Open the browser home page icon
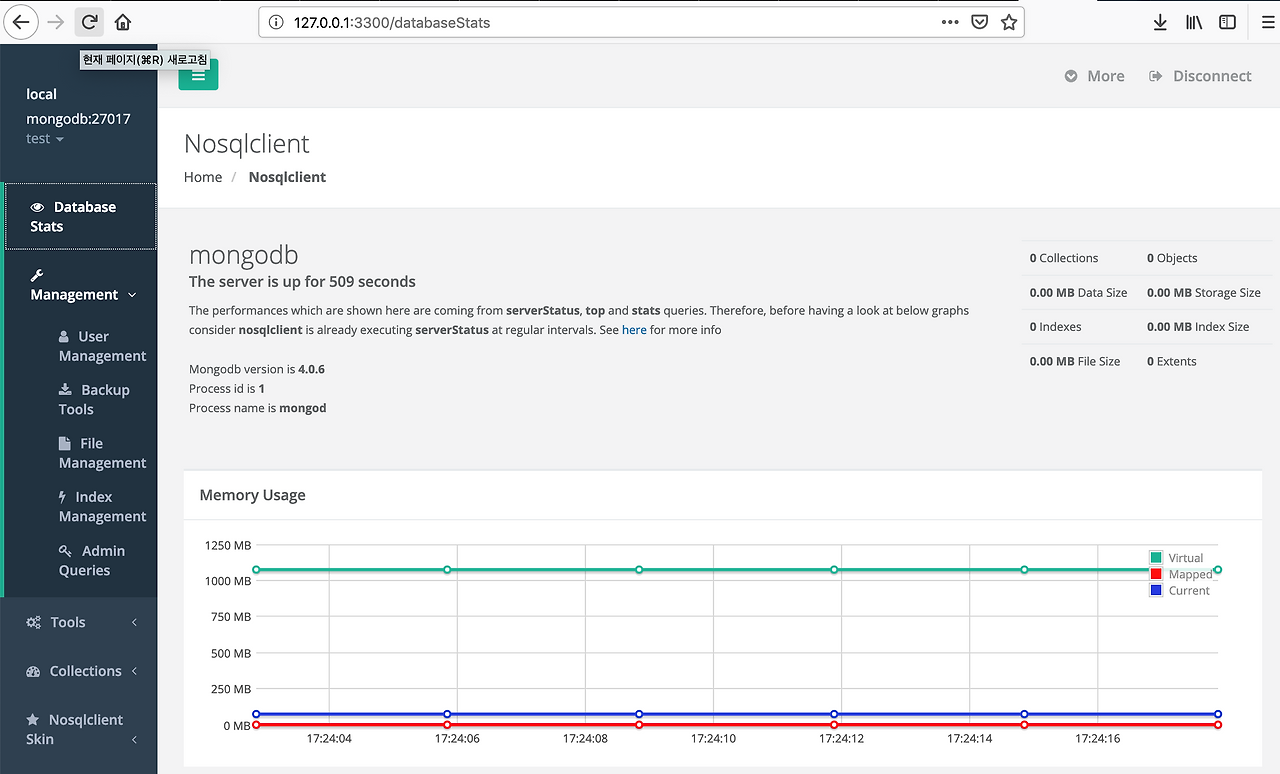The image size is (1280, 774). point(123,22)
